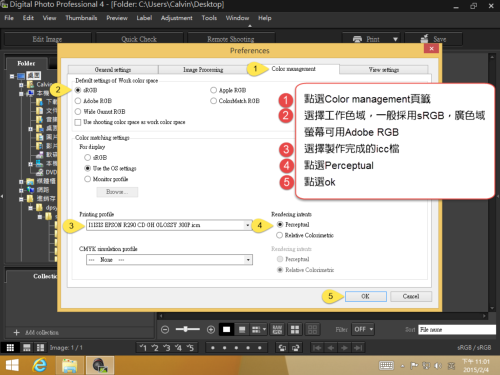Jump to the last image icon
The height and width of the screenshot is (375, 500).
click(358, 348)
